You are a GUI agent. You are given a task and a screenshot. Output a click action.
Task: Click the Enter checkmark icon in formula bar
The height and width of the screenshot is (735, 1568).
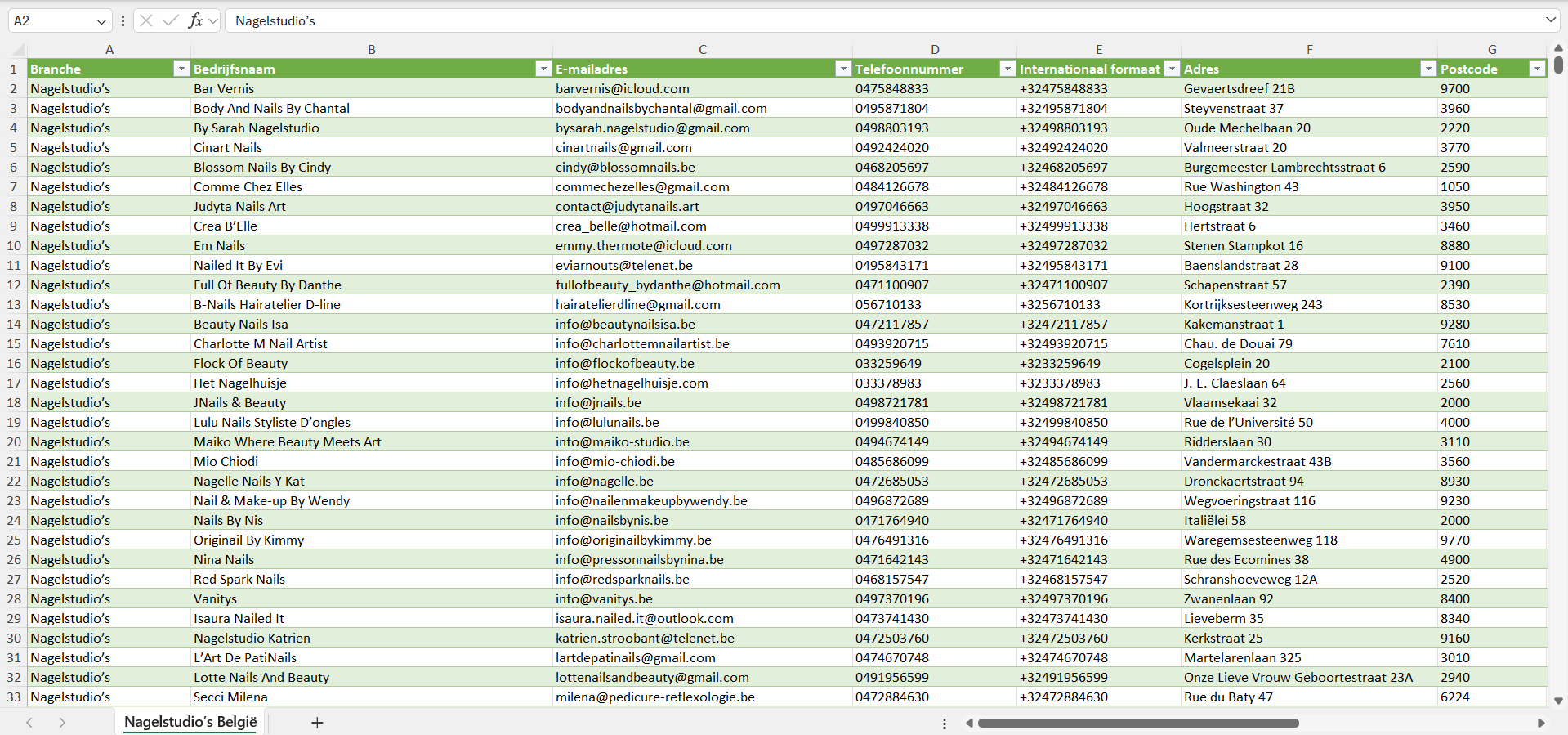[x=170, y=20]
